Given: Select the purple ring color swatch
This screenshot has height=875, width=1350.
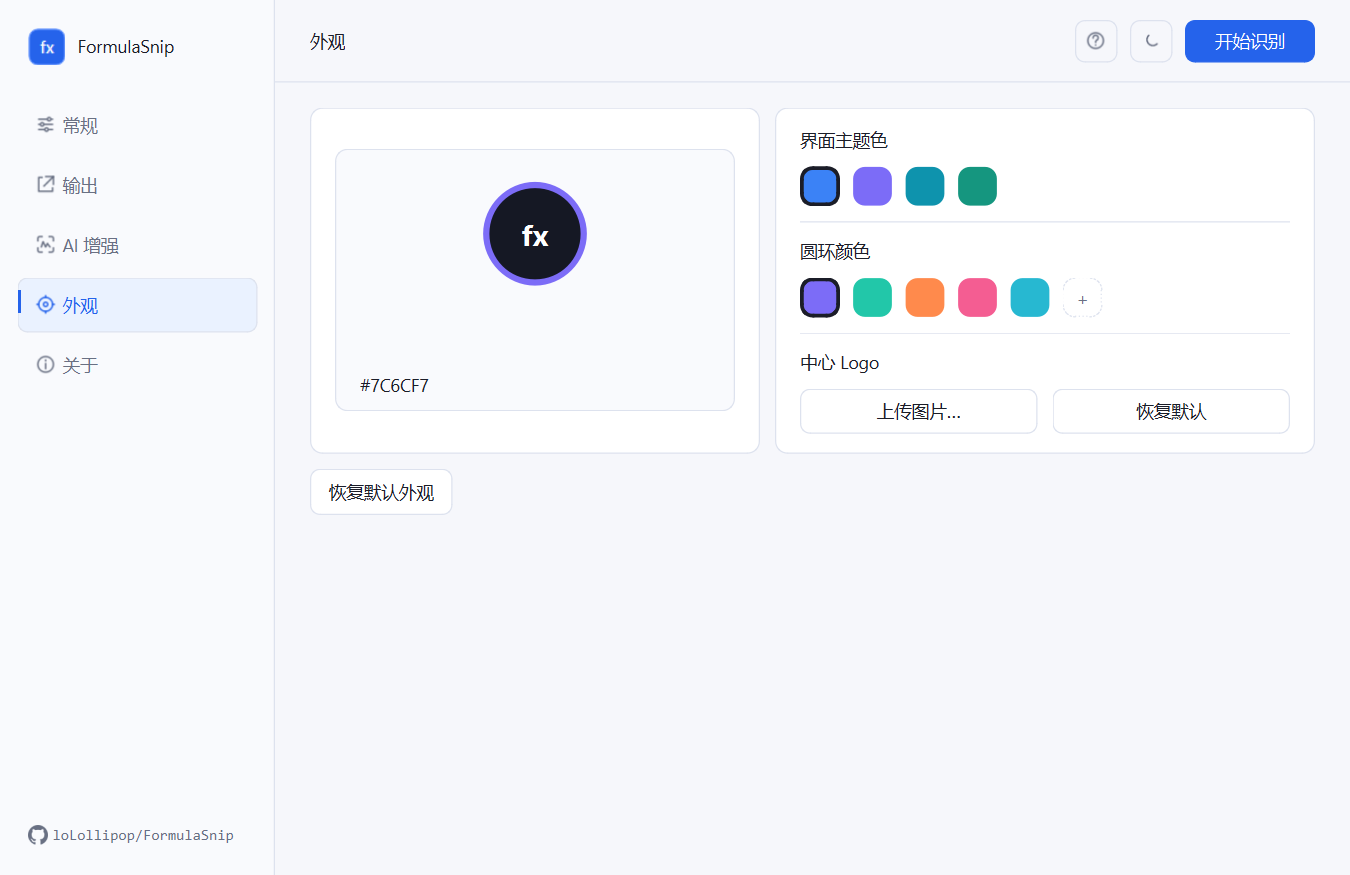Looking at the screenshot, I should coord(820,298).
